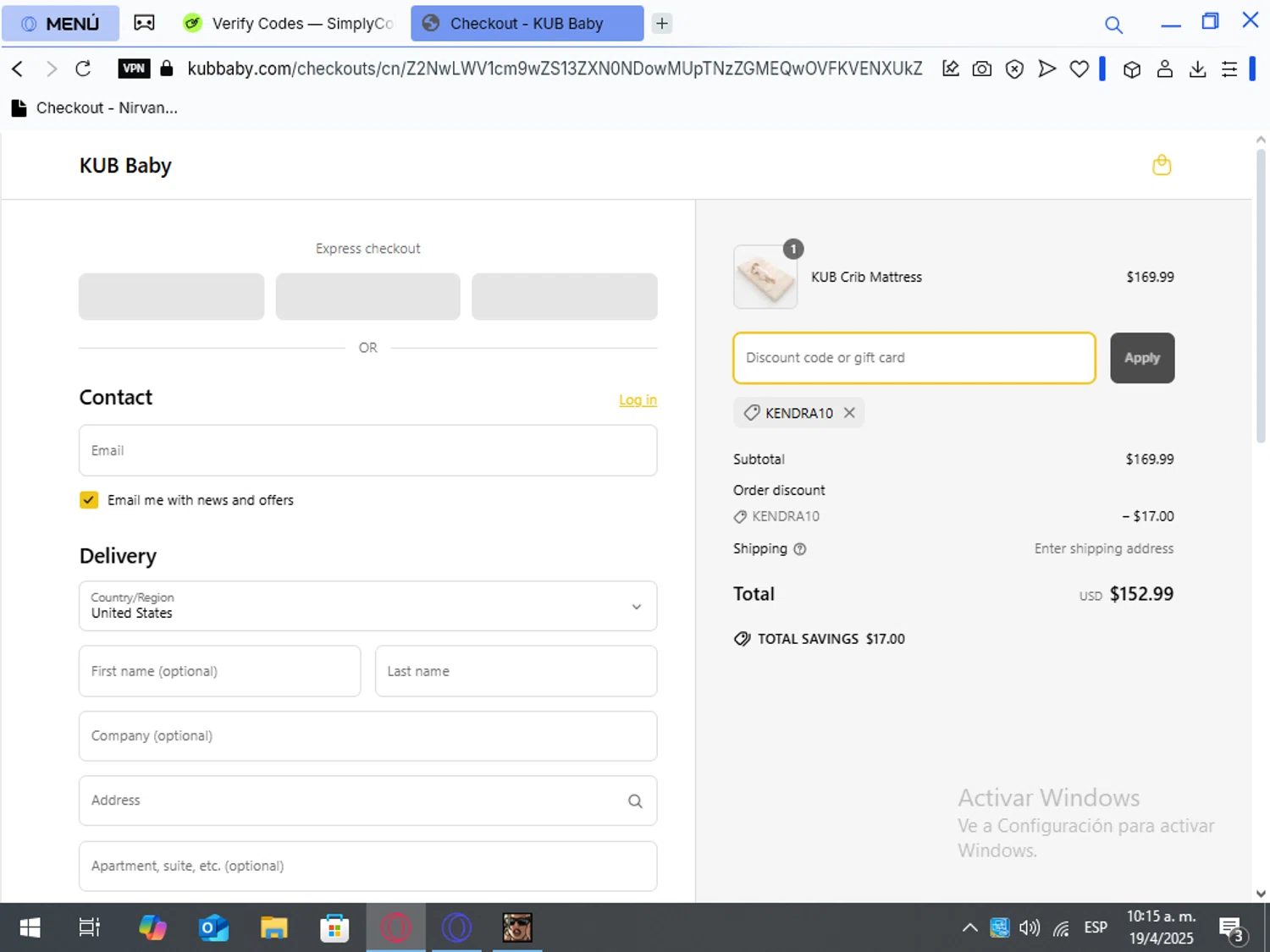Remove the KENDRA10 discount code

click(x=849, y=413)
